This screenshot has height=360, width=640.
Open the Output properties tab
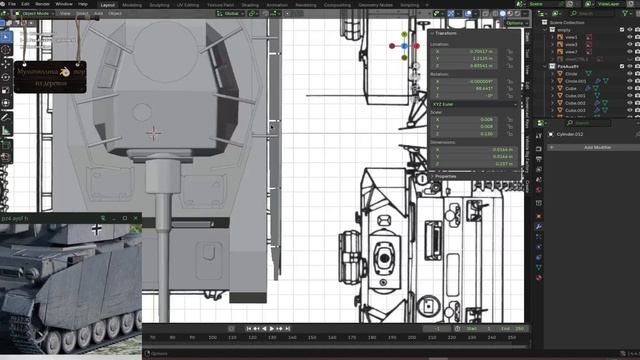[539, 159]
